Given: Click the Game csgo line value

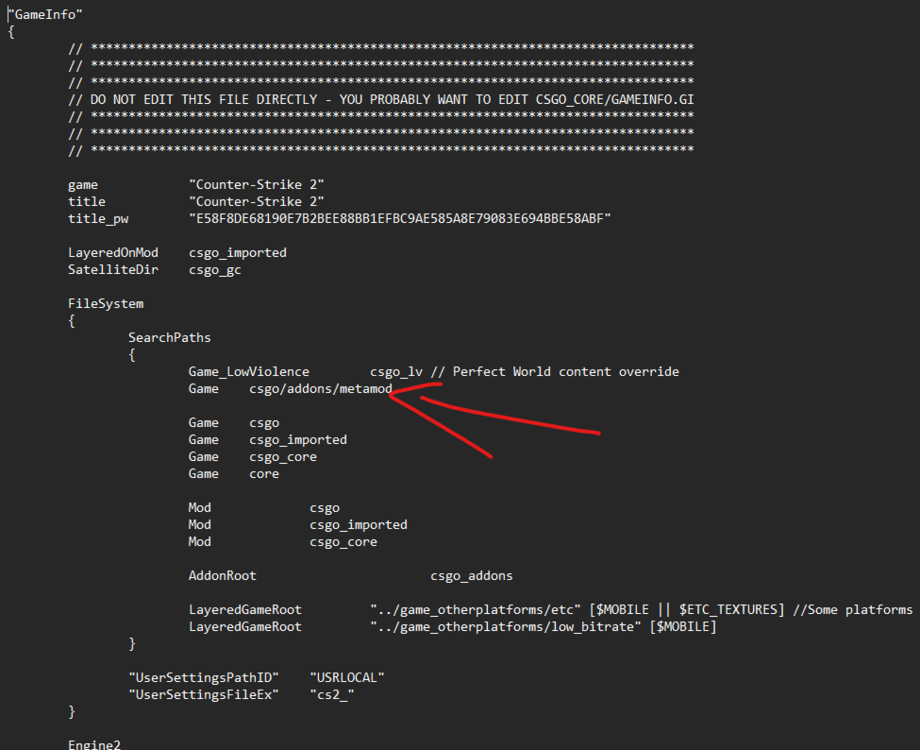Looking at the screenshot, I should 264,424.
